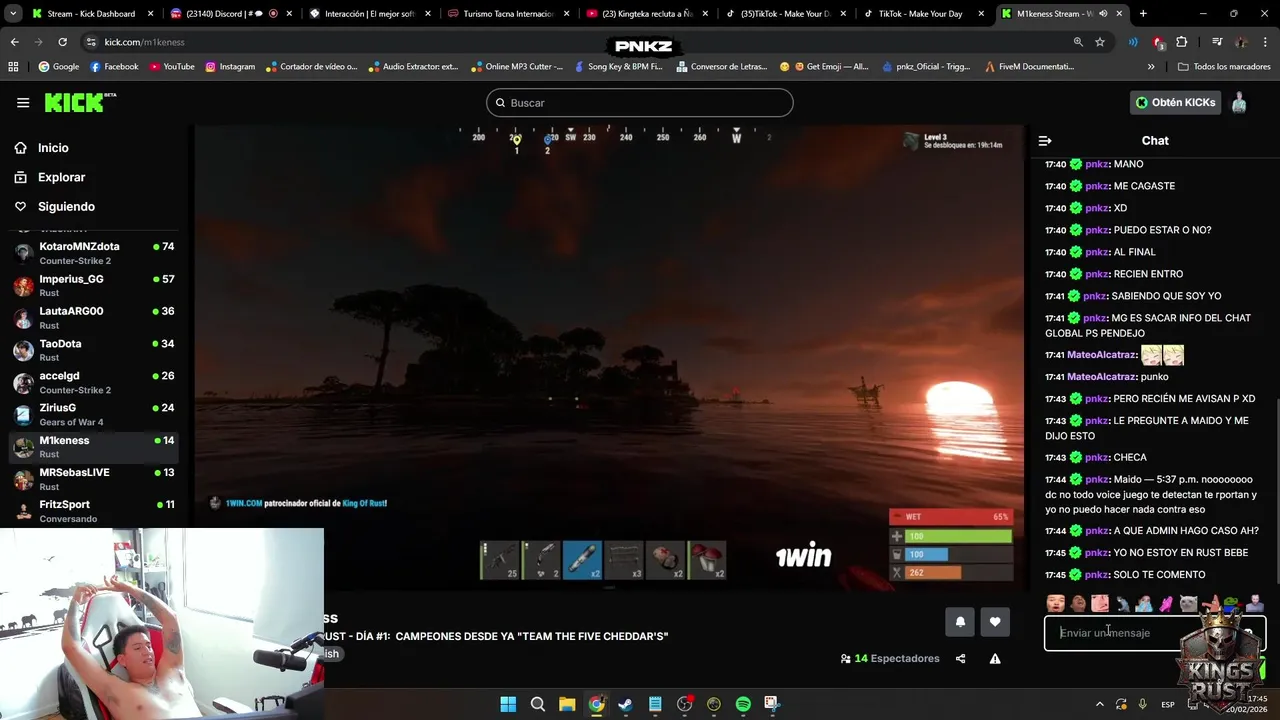Open Steam from taskbar
This screenshot has width=1280, height=720.
pos(626,704)
